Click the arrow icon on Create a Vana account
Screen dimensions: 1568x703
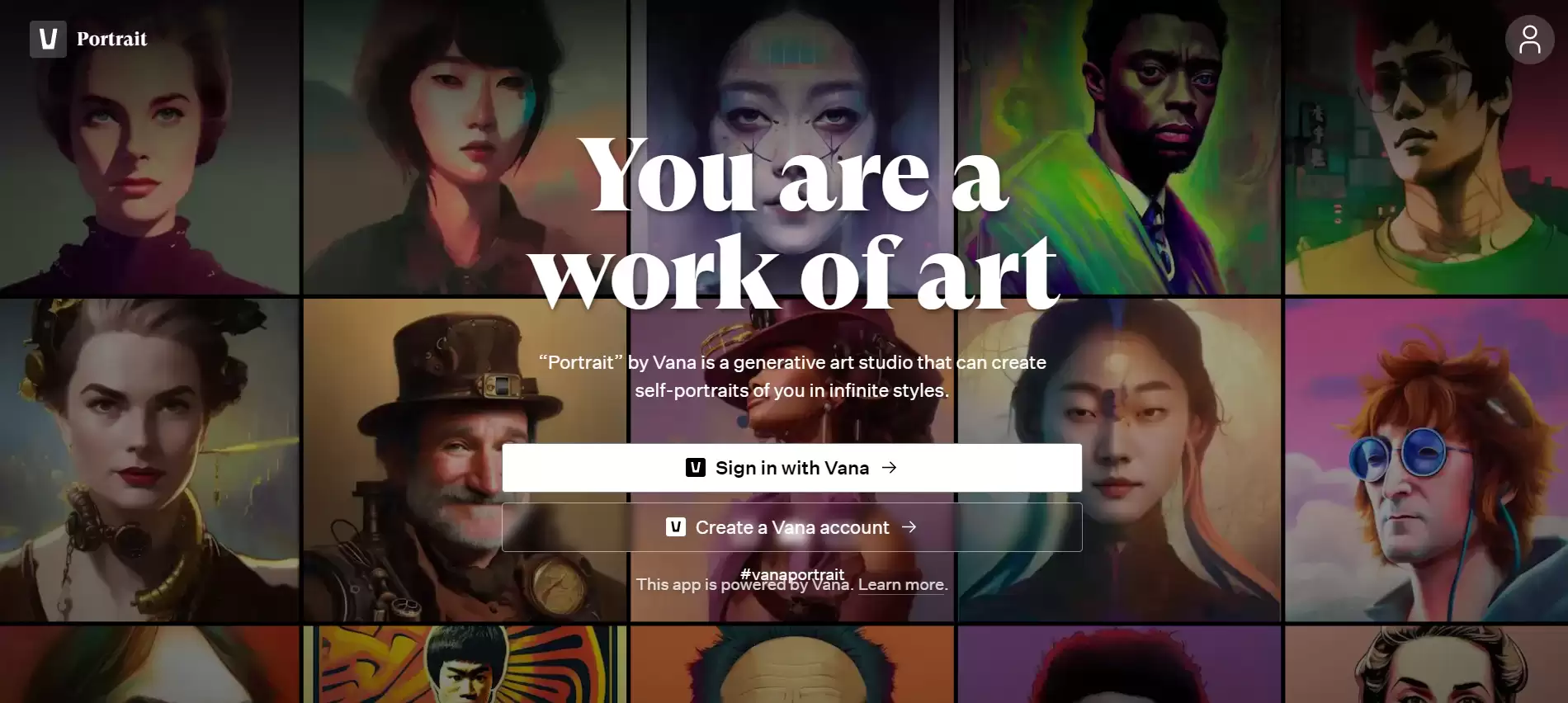click(x=909, y=527)
